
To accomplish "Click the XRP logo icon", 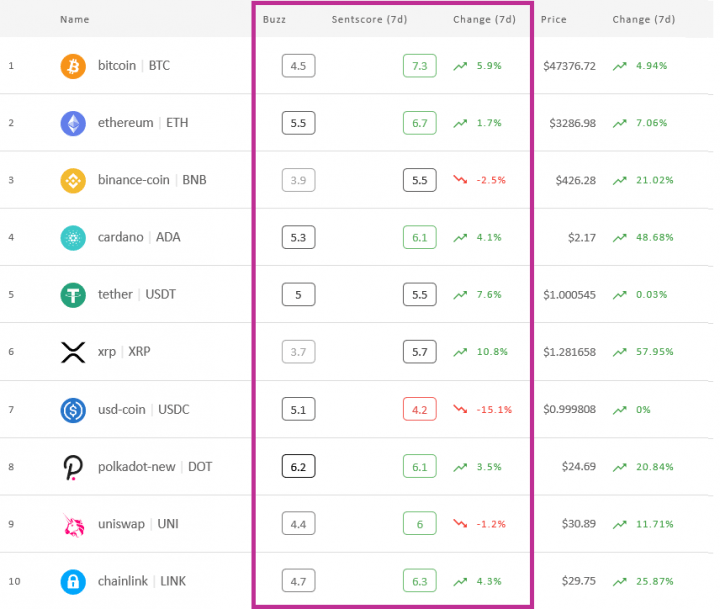I will click(x=73, y=352).
